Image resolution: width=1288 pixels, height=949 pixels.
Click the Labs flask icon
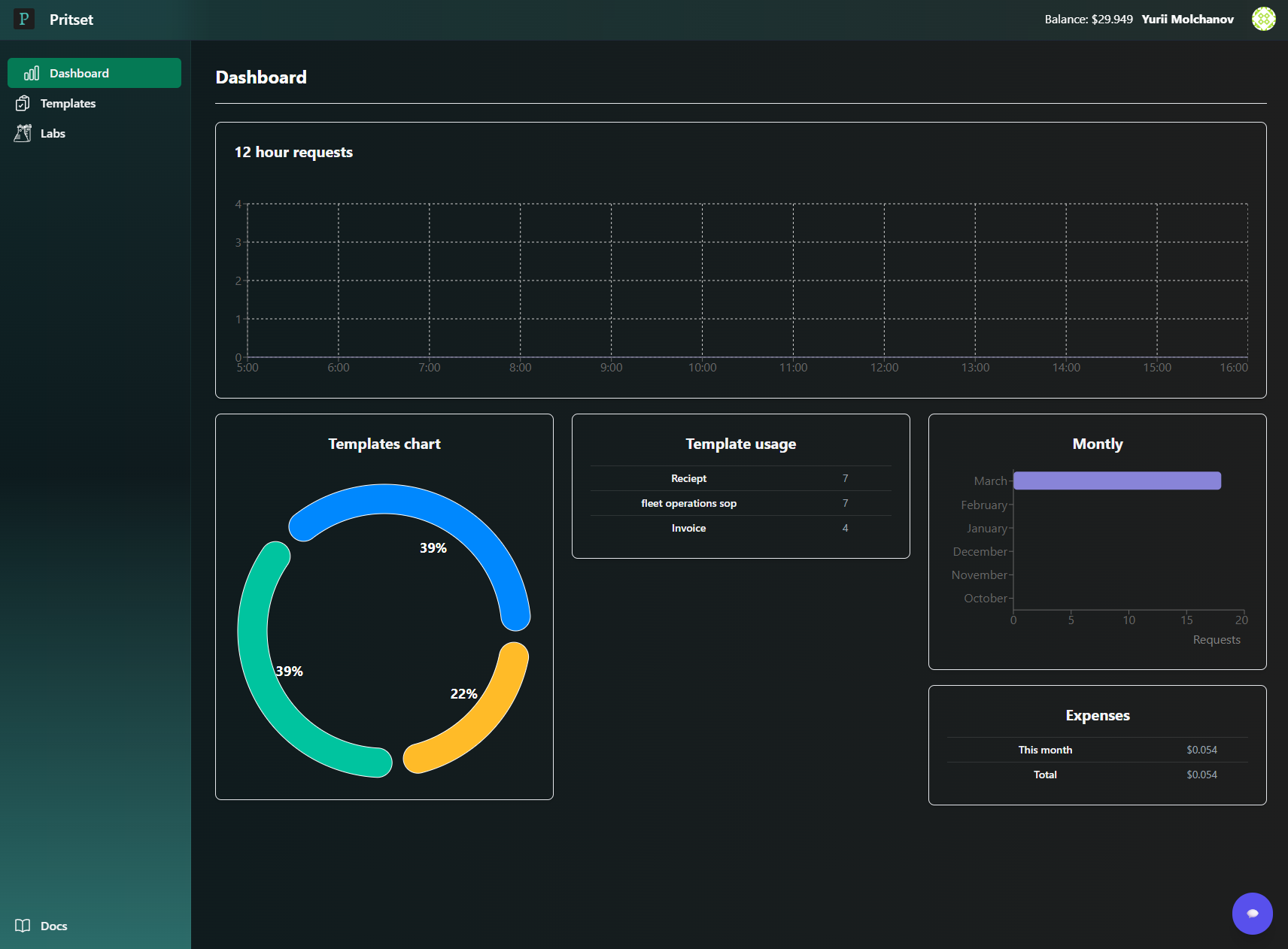pos(23,133)
